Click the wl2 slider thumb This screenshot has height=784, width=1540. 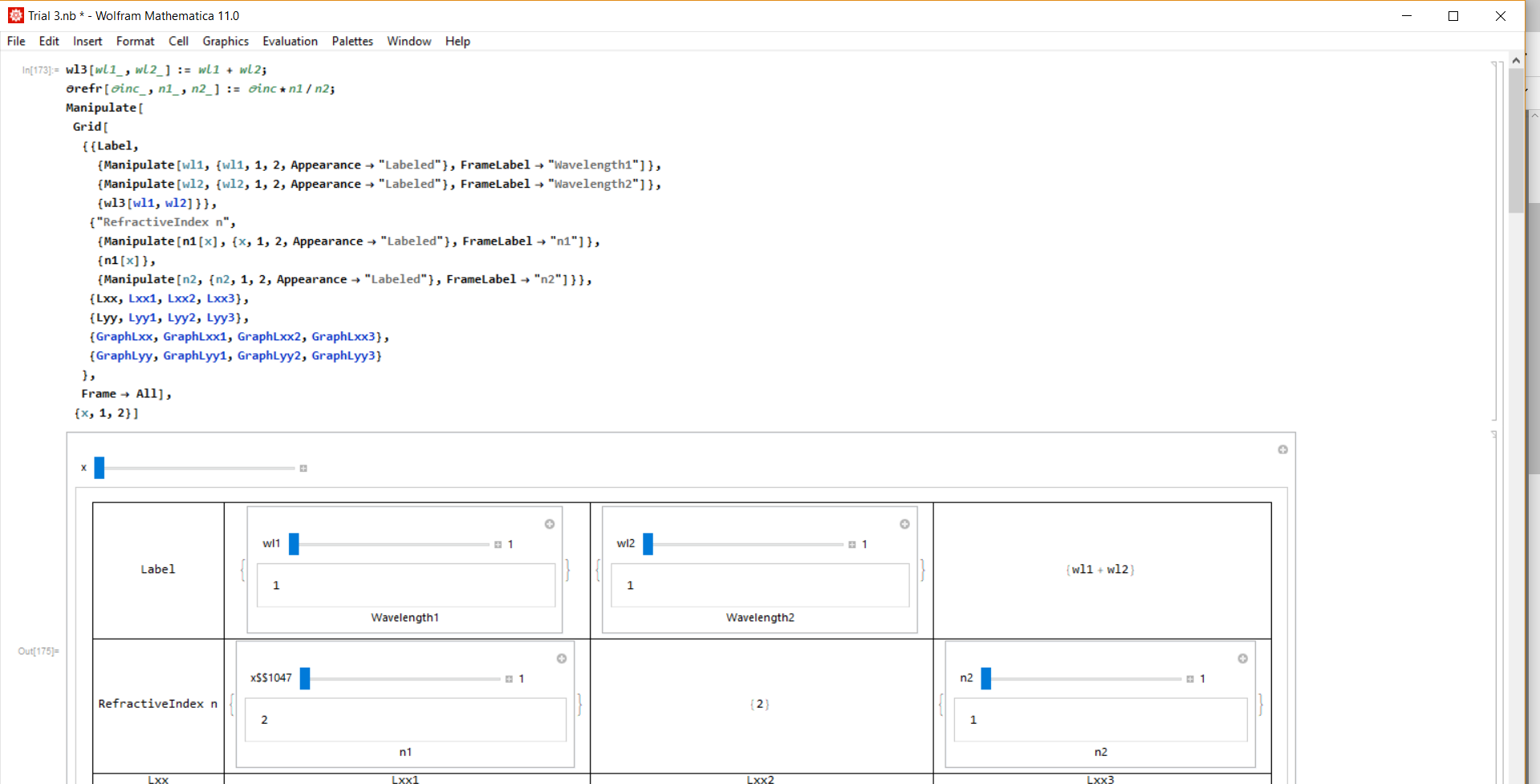(648, 544)
